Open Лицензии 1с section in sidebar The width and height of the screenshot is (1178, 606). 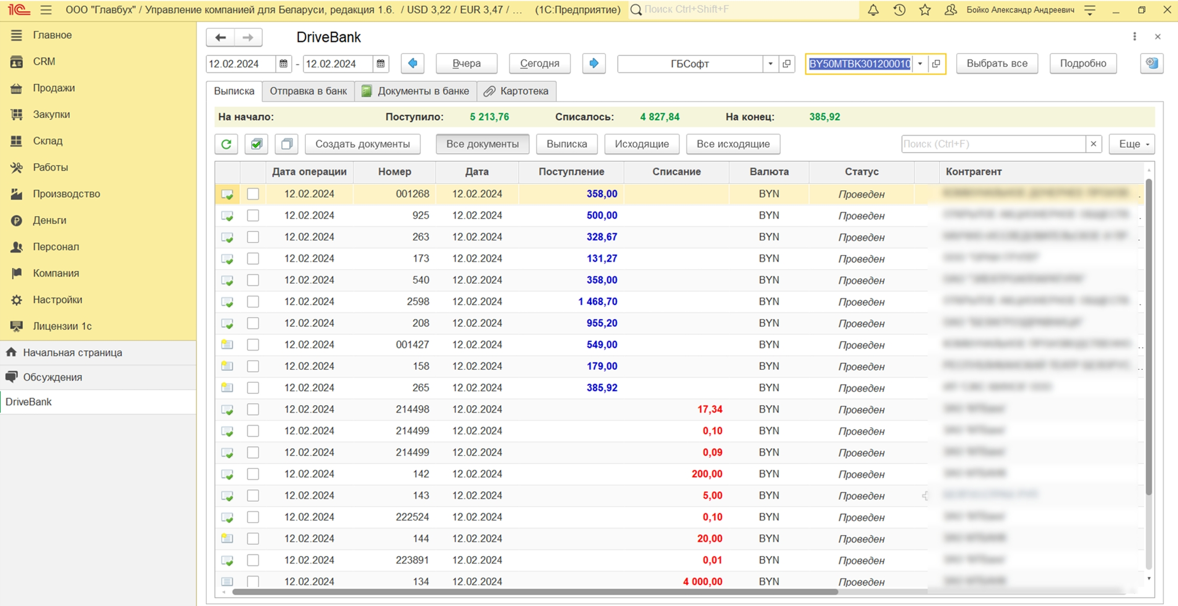point(62,326)
